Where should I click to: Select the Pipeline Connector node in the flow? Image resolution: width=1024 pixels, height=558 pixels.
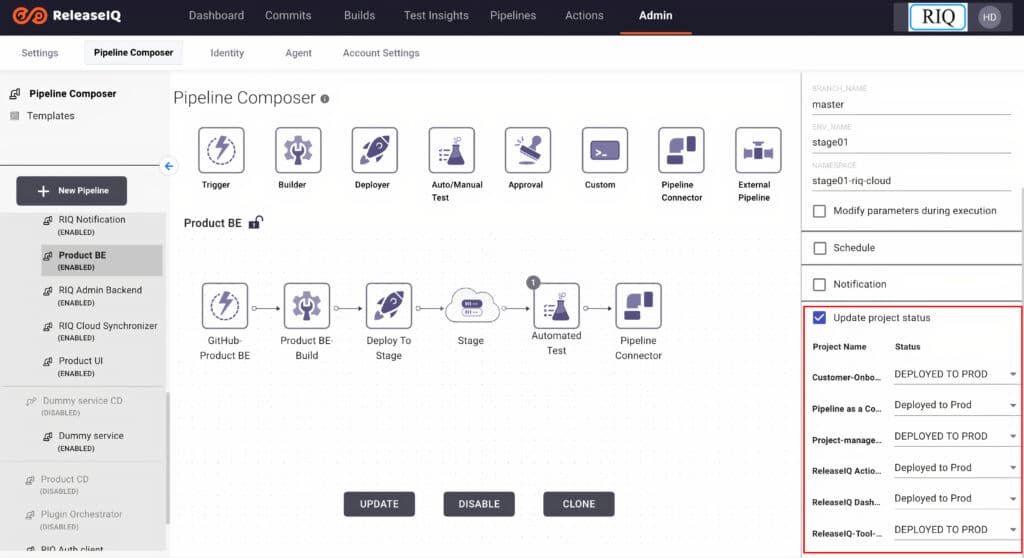point(638,306)
